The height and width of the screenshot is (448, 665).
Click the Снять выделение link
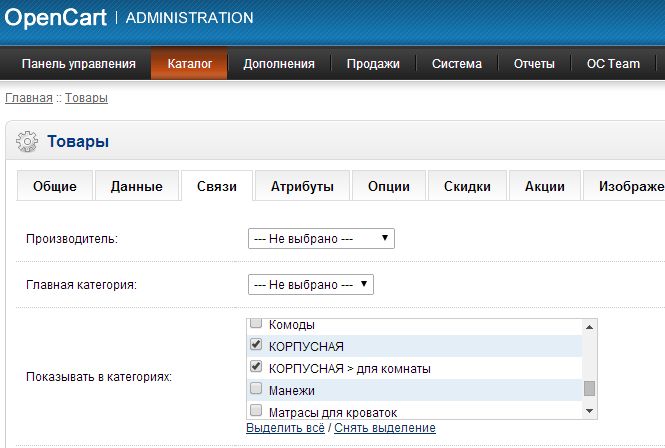385,428
